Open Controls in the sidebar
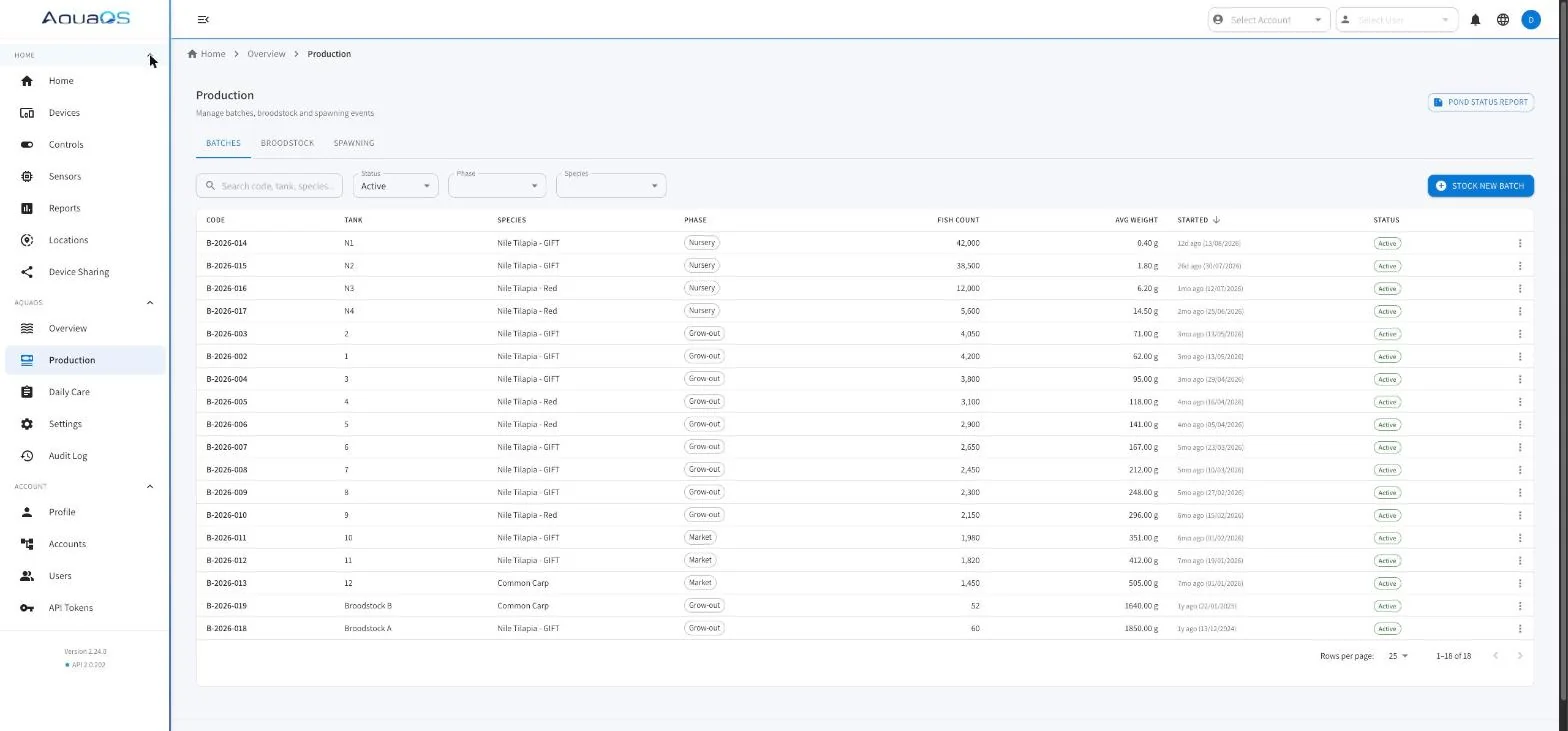The width and height of the screenshot is (1568, 731). (85, 145)
